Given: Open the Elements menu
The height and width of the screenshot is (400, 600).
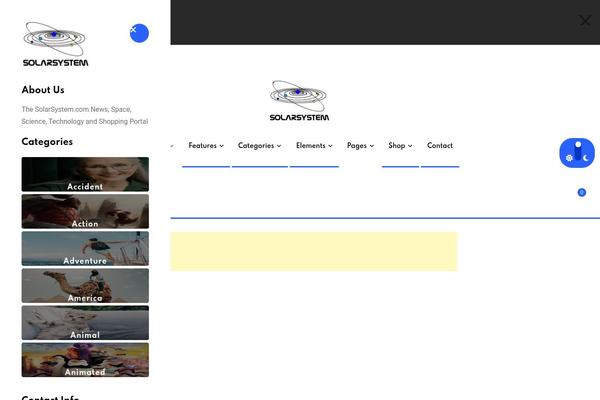Looking at the screenshot, I should [314, 146].
